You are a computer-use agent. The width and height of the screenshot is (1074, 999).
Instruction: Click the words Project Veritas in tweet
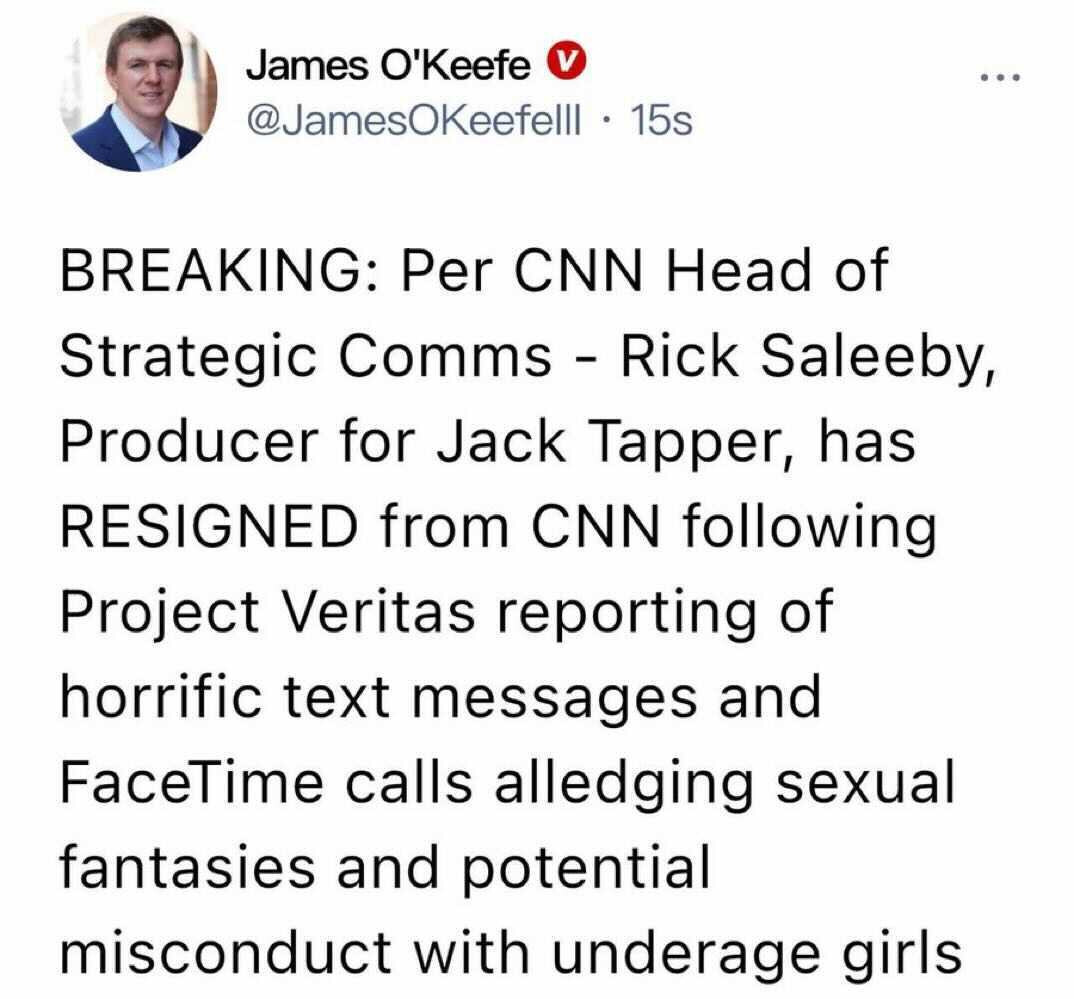(x=267, y=613)
